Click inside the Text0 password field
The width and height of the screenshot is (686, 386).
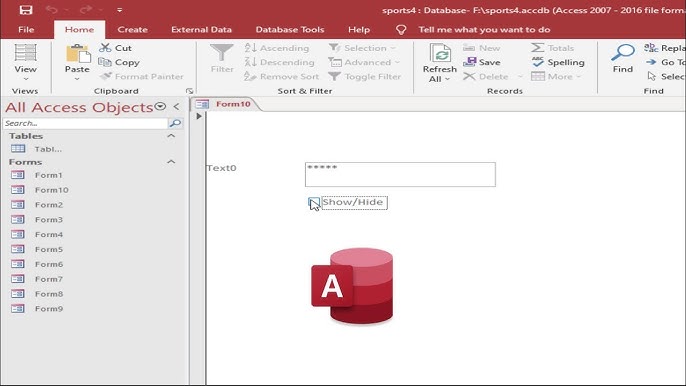click(400, 175)
